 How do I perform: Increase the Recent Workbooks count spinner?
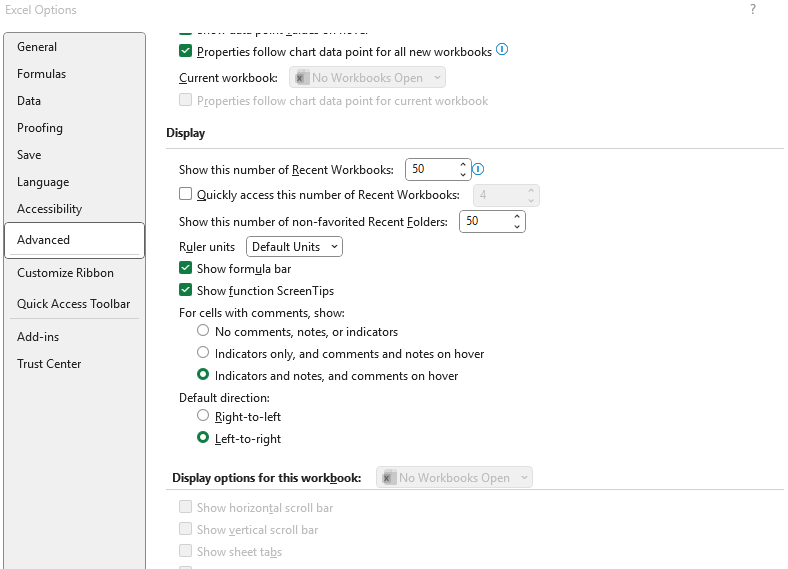pos(463,165)
